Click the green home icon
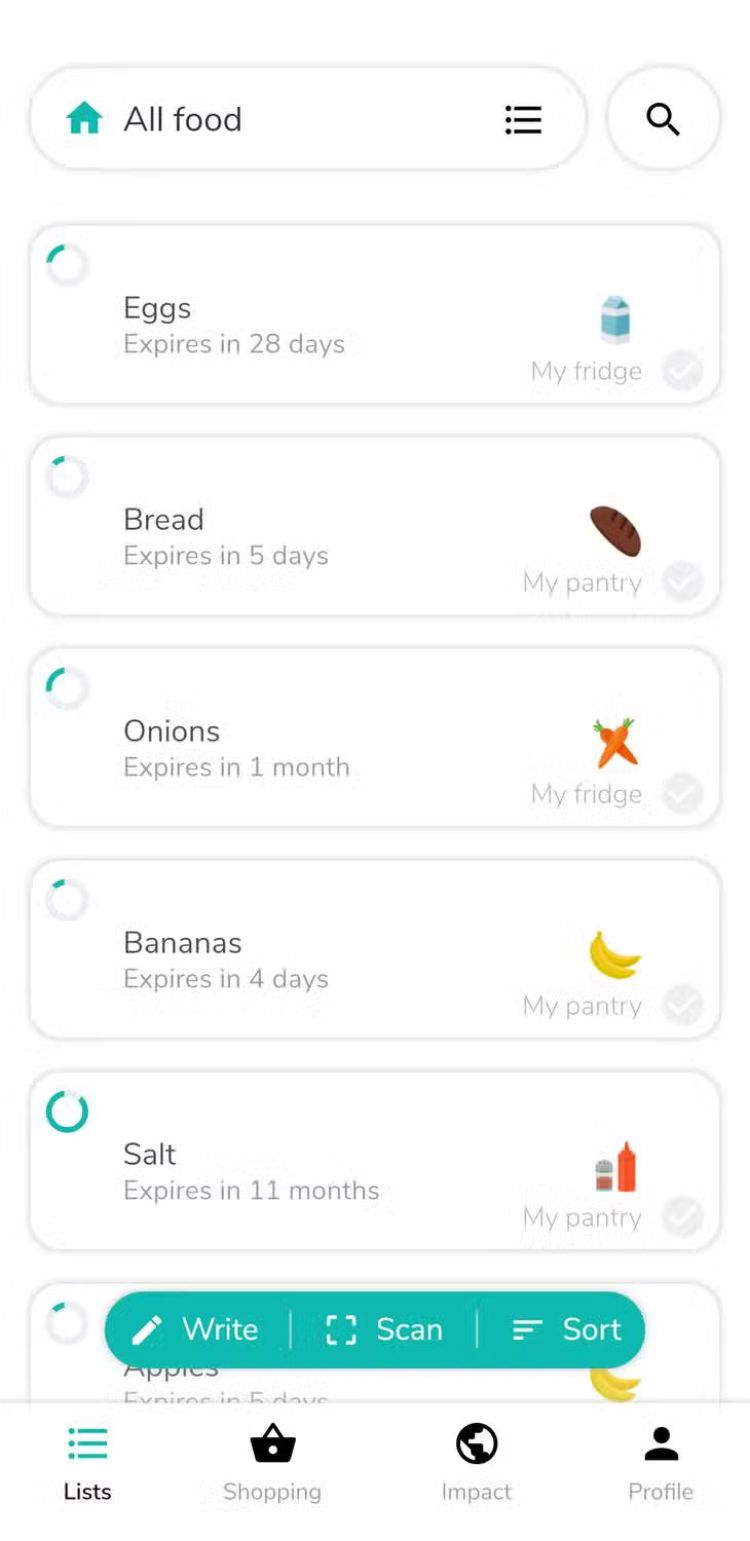Viewport: 750px width, 1541px height. (85, 119)
